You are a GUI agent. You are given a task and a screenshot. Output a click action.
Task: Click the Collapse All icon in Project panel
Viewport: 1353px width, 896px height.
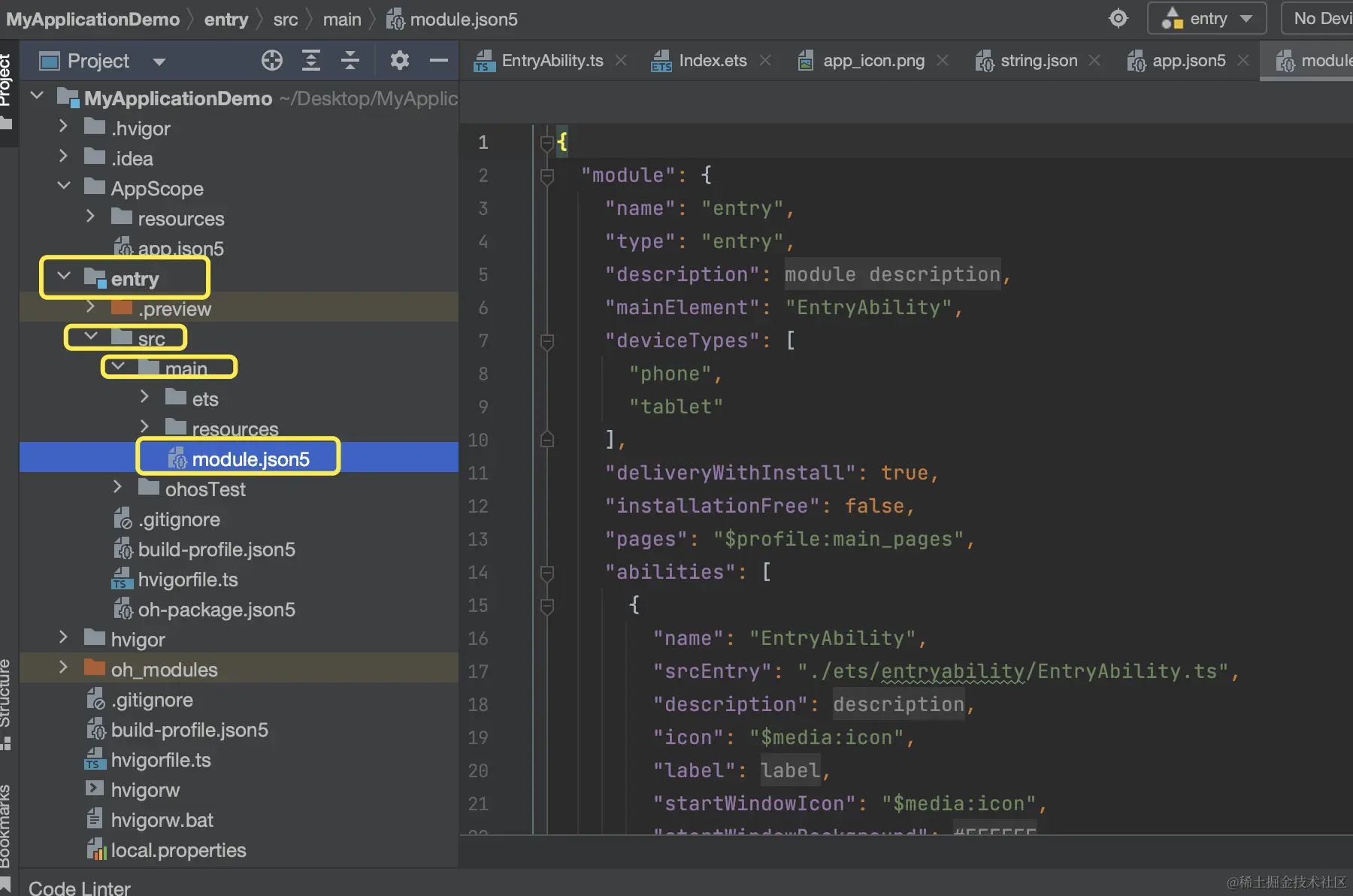click(x=350, y=60)
